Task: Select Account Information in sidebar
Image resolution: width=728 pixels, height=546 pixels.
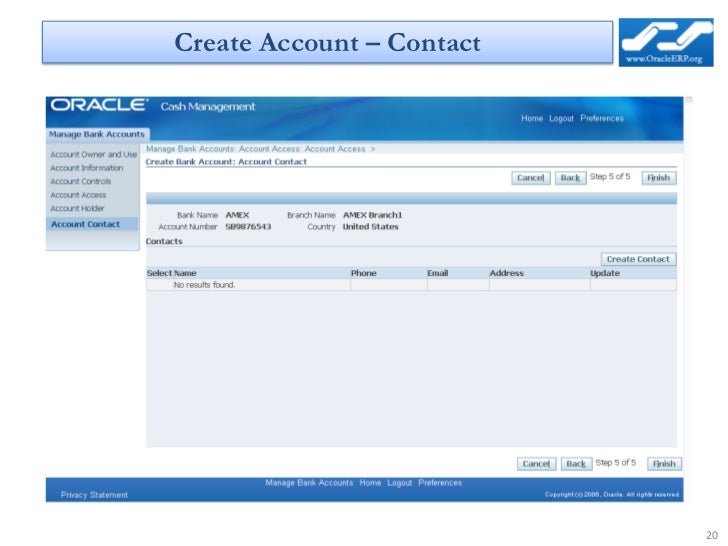Action: 87,168
